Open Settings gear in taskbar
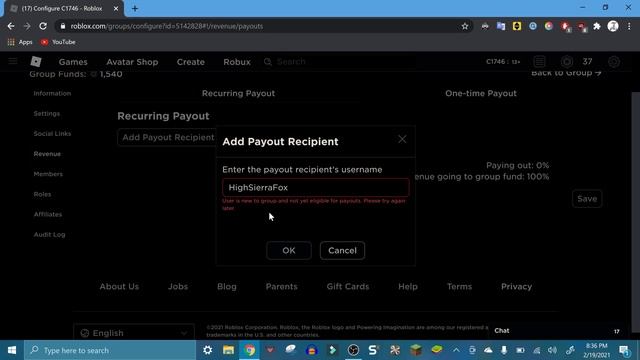Screen dimensions: 640x360 (x=207, y=350)
